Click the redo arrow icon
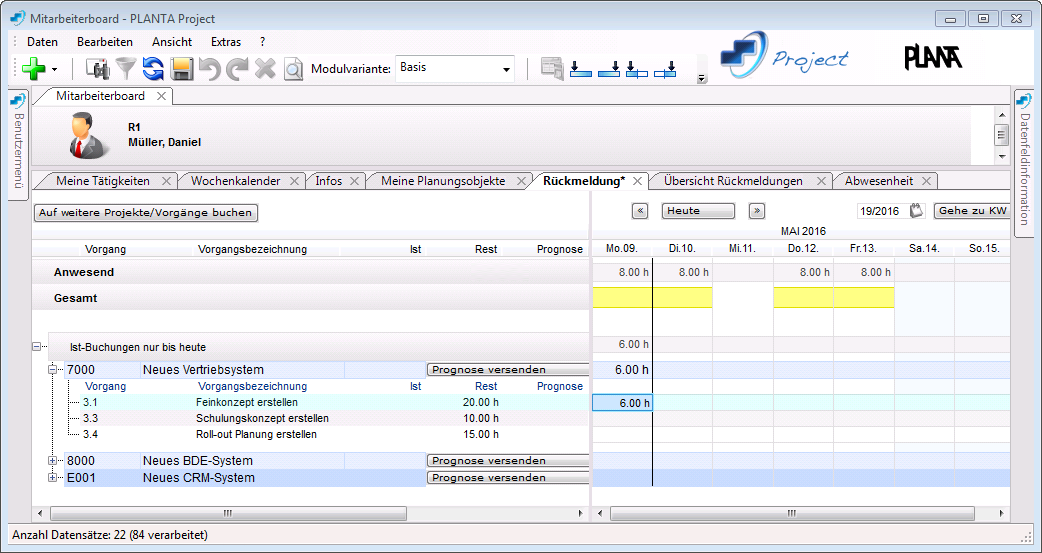1042x553 pixels. click(237, 68)
